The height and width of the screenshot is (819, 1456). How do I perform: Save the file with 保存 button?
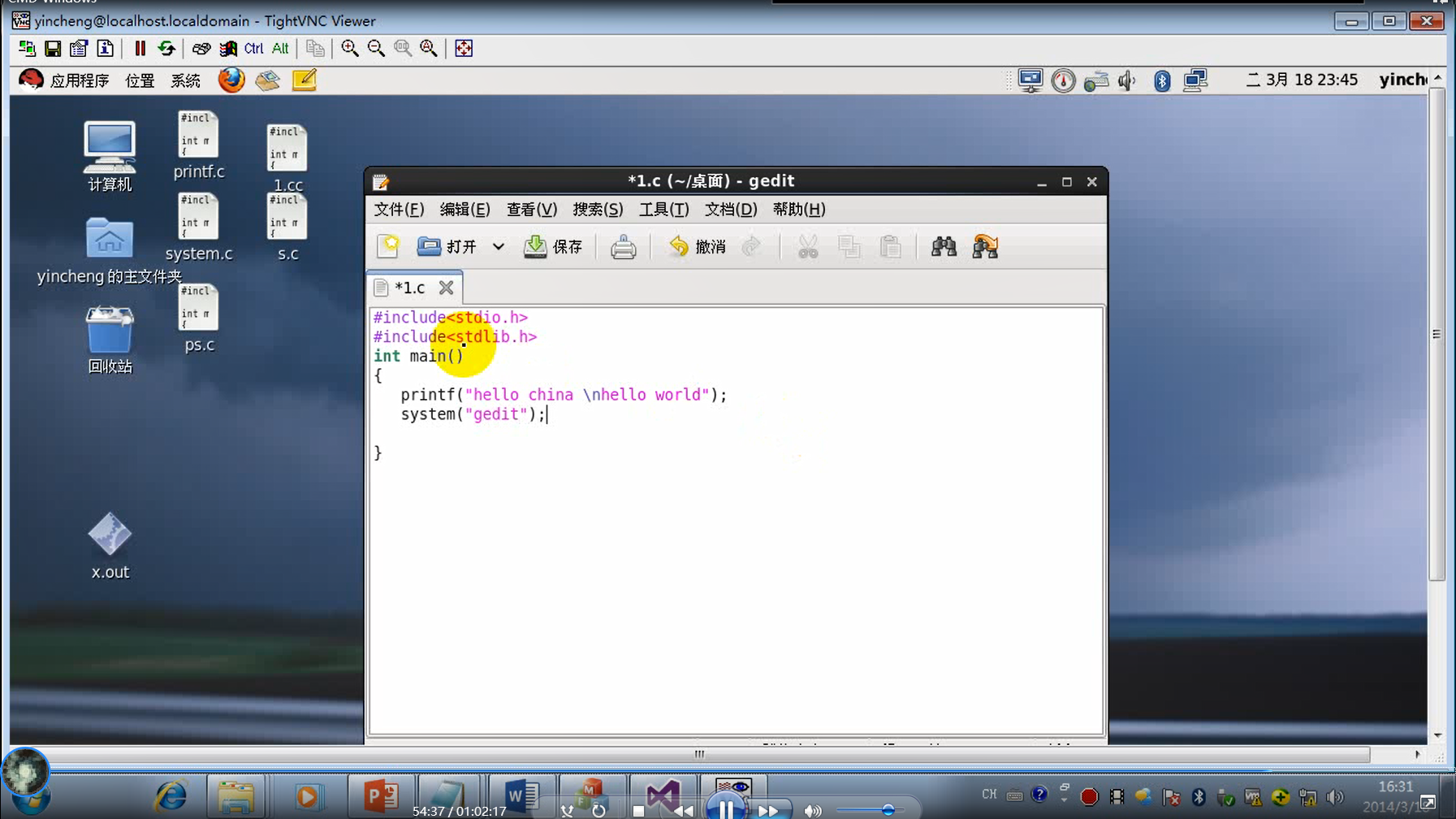[x=553, y=246]
